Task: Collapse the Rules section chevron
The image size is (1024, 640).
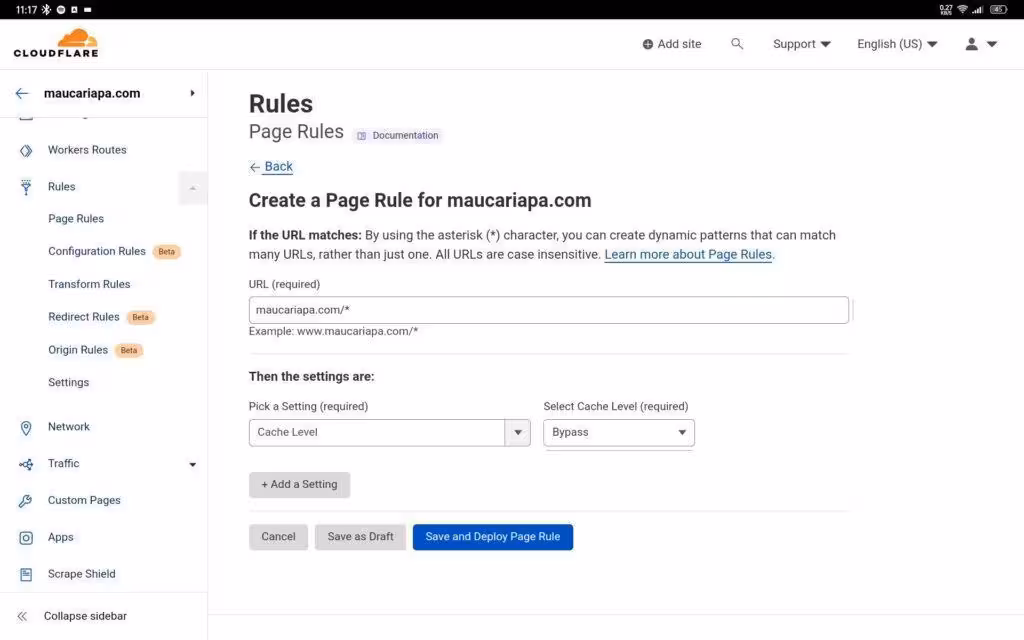Action: click(x=193, y=188)
